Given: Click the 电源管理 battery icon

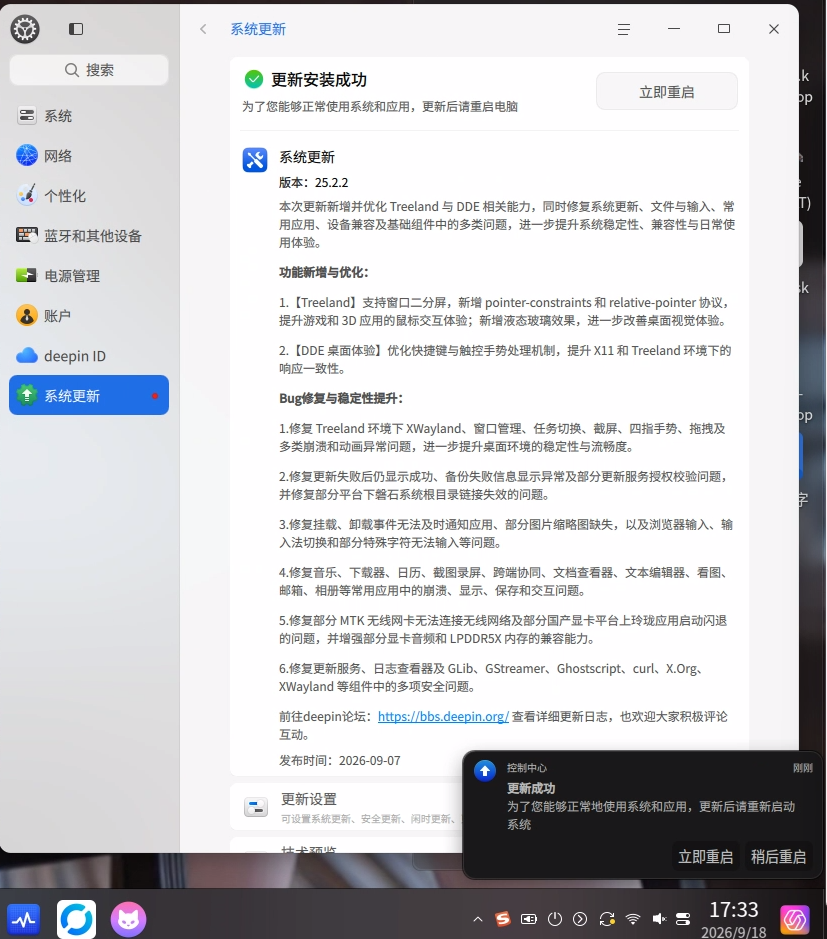Looking at the screenshot, I should [x=26, y=275].
